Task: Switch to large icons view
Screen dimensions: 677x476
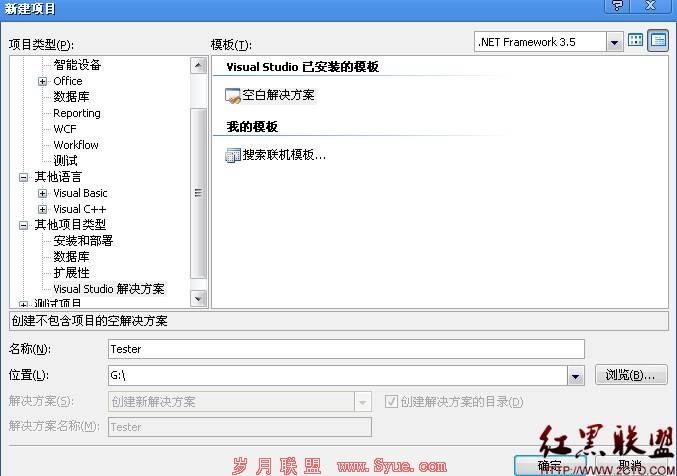Action: (x=636, y=41)
